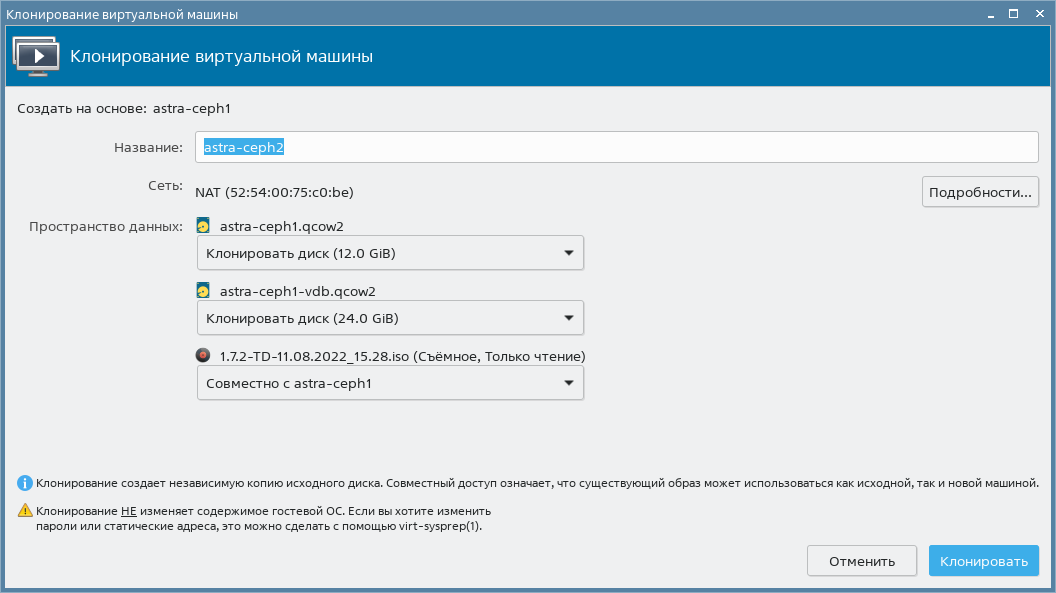Maximize the clone dialog window

tap(1012, 14)
